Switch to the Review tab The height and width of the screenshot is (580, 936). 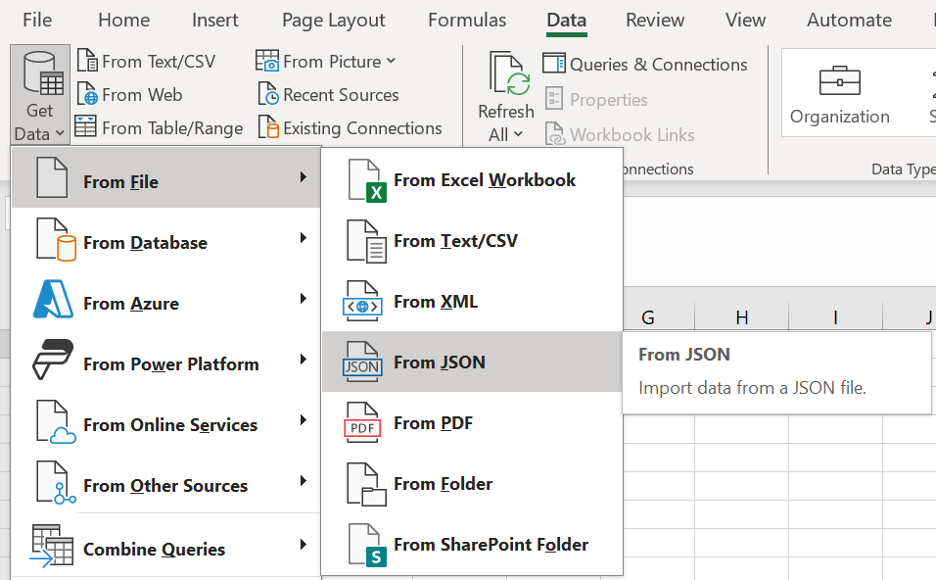655,20
